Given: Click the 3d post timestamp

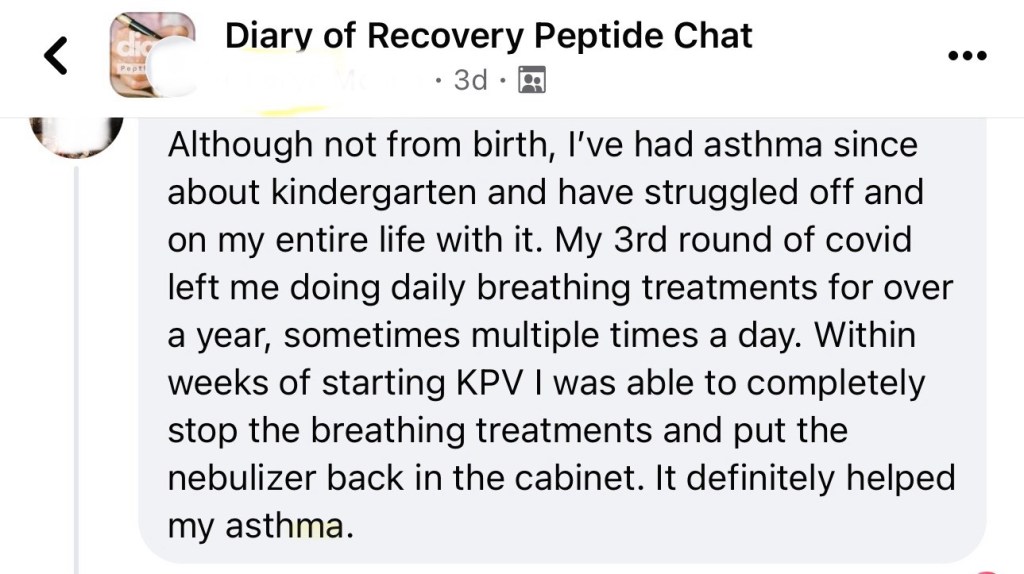Looking at the screenshot, I should pos(470,80).
